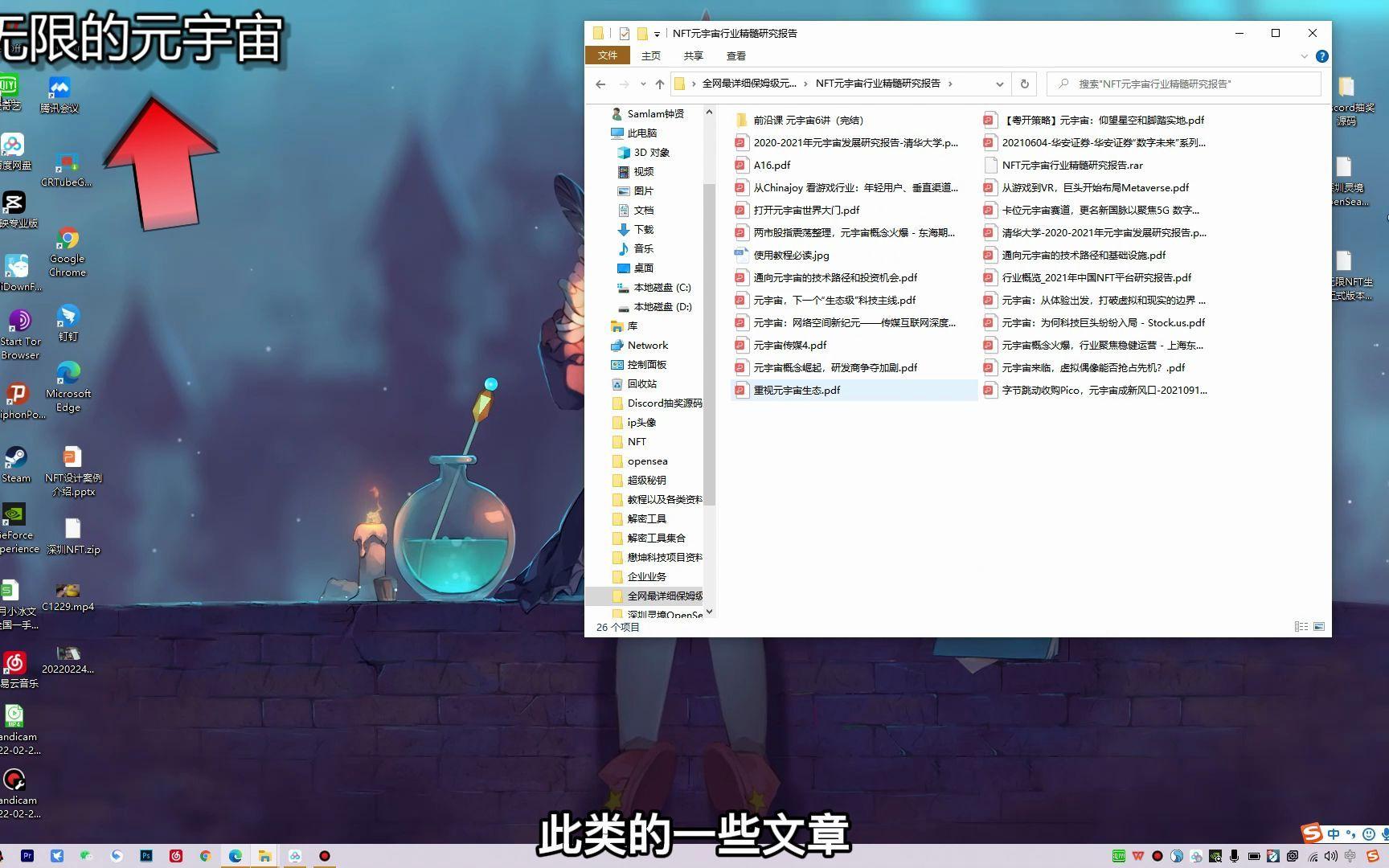The height and width of the screenshot is (868, 1389).
Task: Select the NFT folder in the sidebar
Action: pyautogui.click(x=637, y=441)
